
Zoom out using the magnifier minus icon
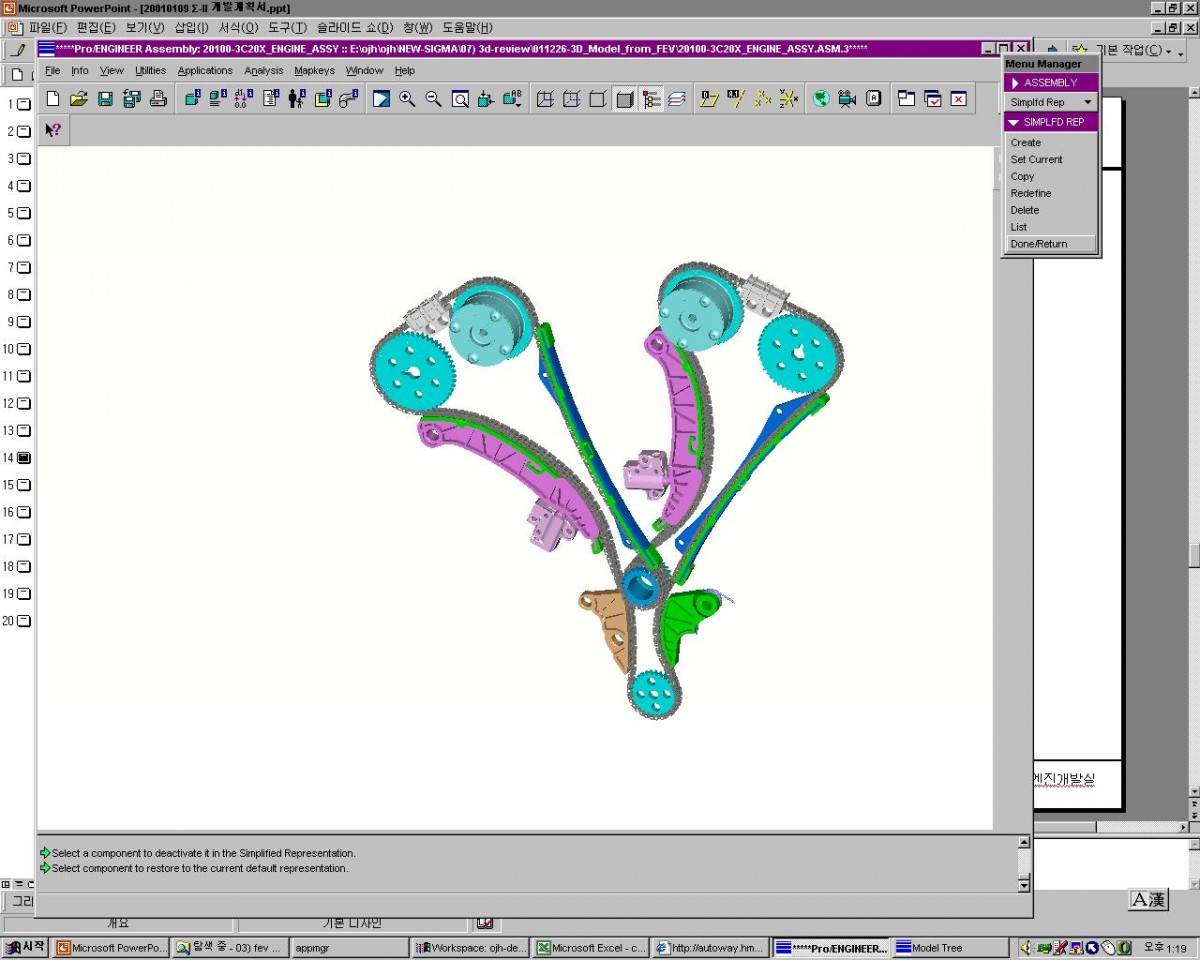point(433,98)
